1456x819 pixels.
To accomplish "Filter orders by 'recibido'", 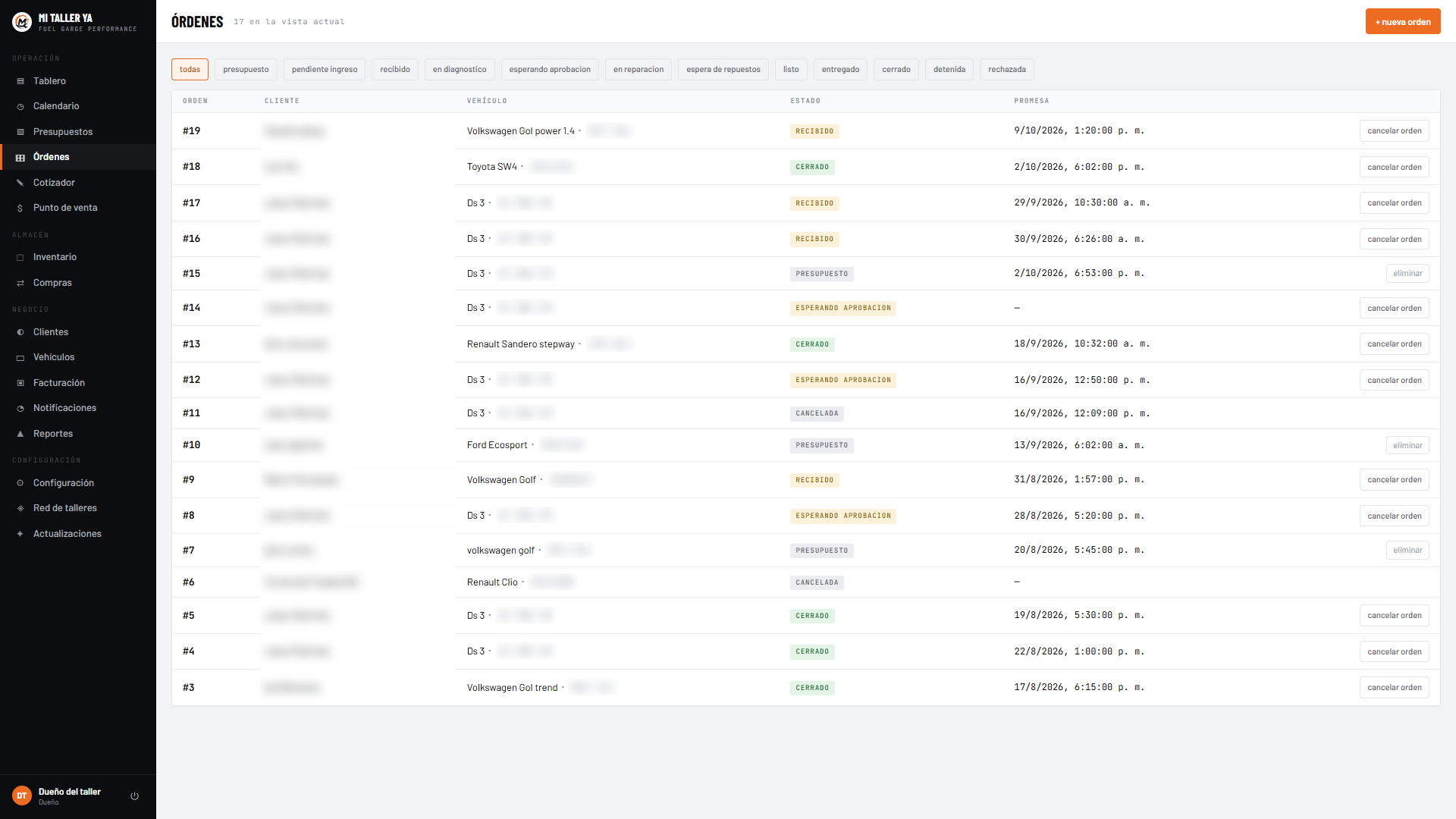I will [x=395, y=70].
